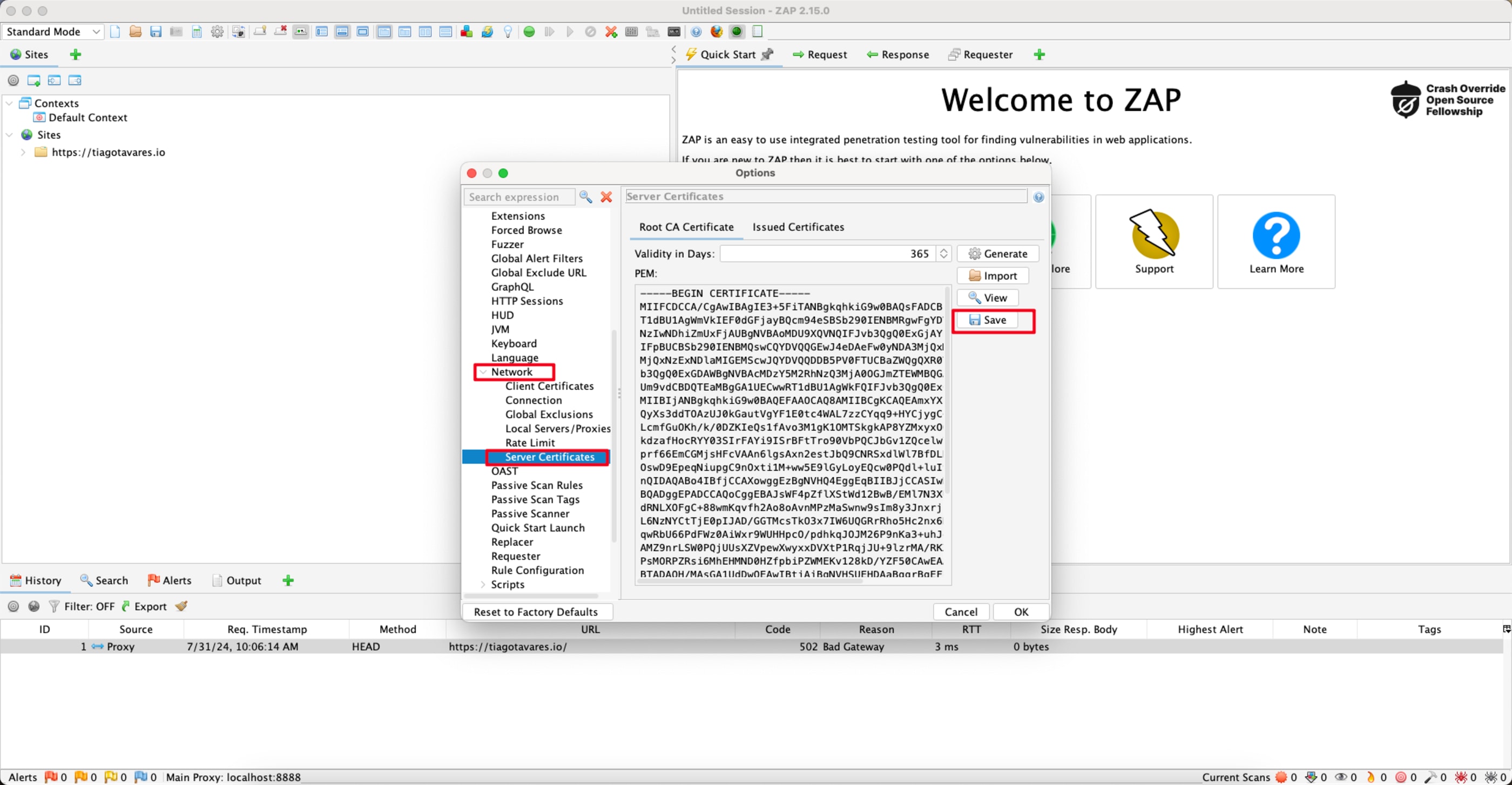1512x785 pixels.
Task: Open the Manage Add-ons cubes icon
Action: pyautogui.click(x=467, y=32)
